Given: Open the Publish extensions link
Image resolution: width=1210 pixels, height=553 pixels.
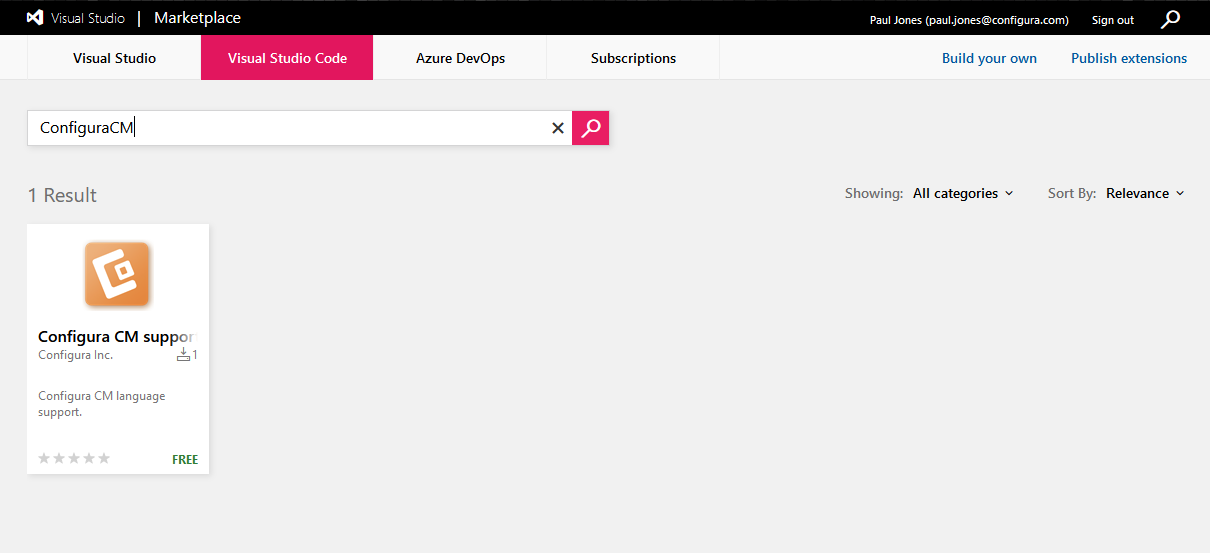Looking at the screenshot, I should [x=1129, y=58].
